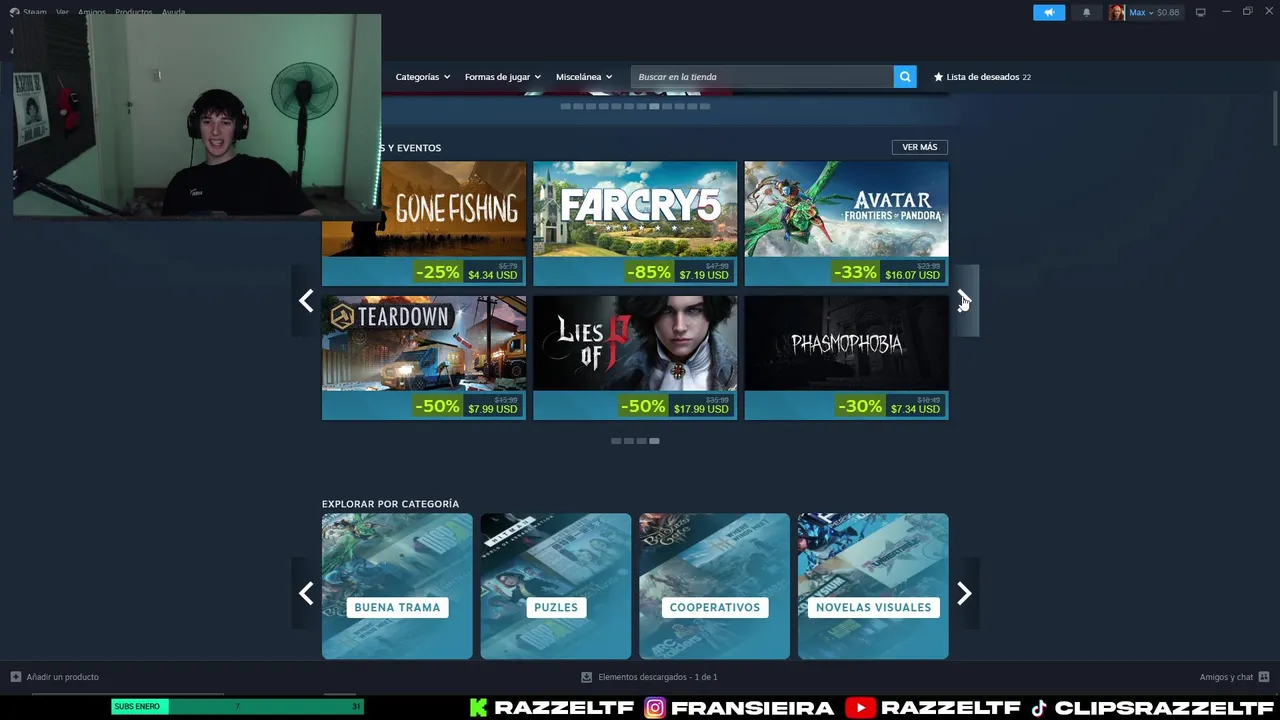Click the $17.99 USD Lies of P price
This screenshot has height=720, width=1280.
click(701, 409)
